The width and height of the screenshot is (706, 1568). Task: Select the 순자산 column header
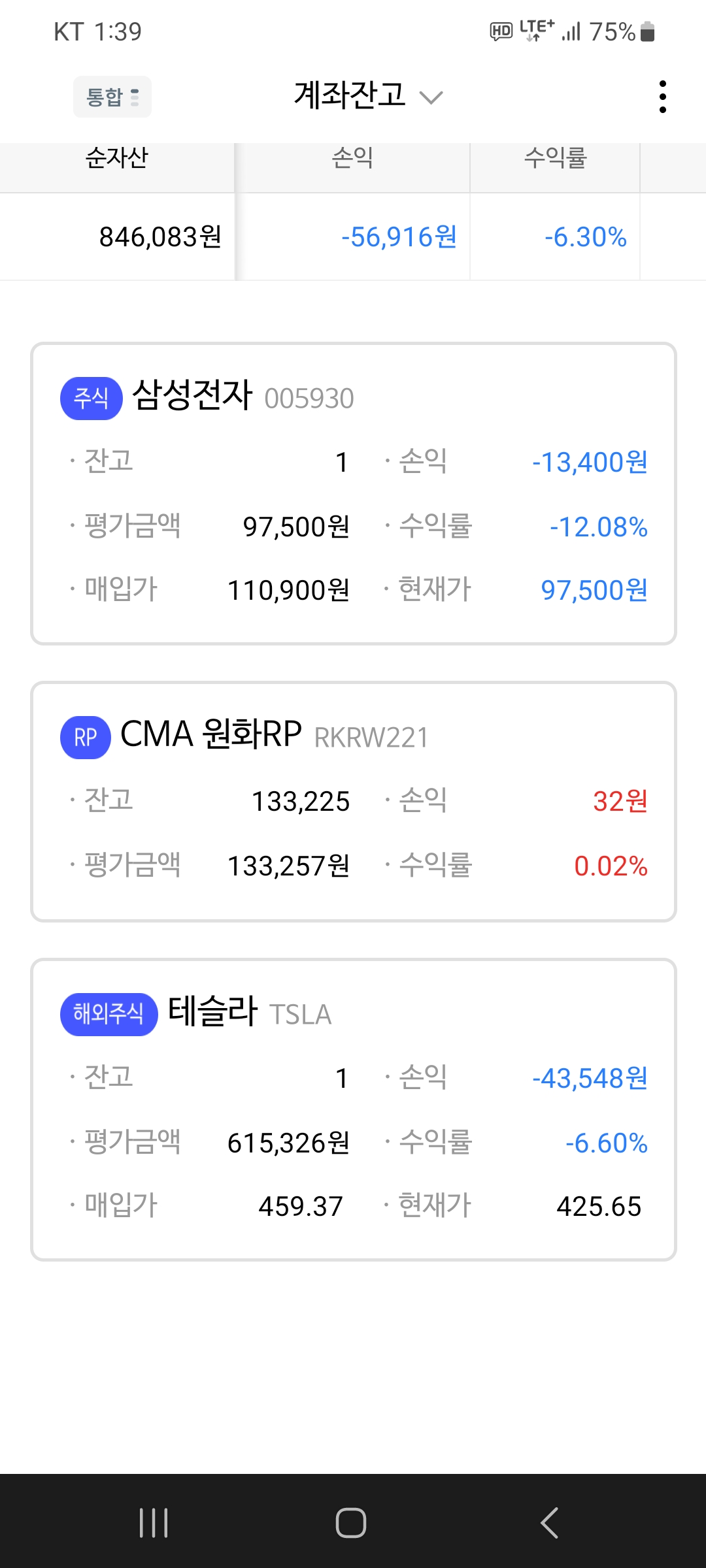coord(117,158)
